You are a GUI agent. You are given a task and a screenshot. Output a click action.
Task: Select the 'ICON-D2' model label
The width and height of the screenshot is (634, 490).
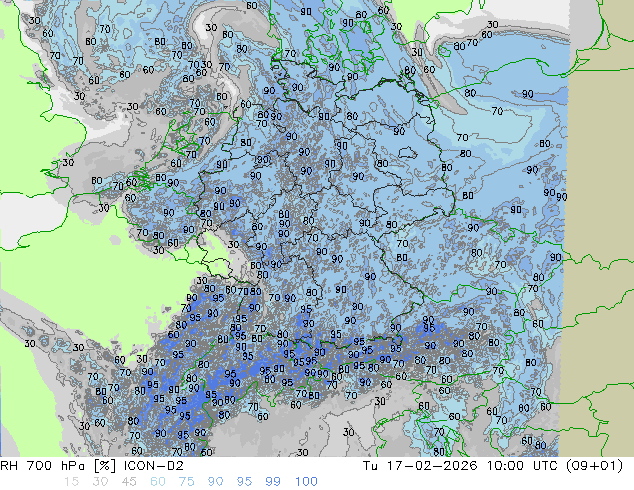point(154,466)
